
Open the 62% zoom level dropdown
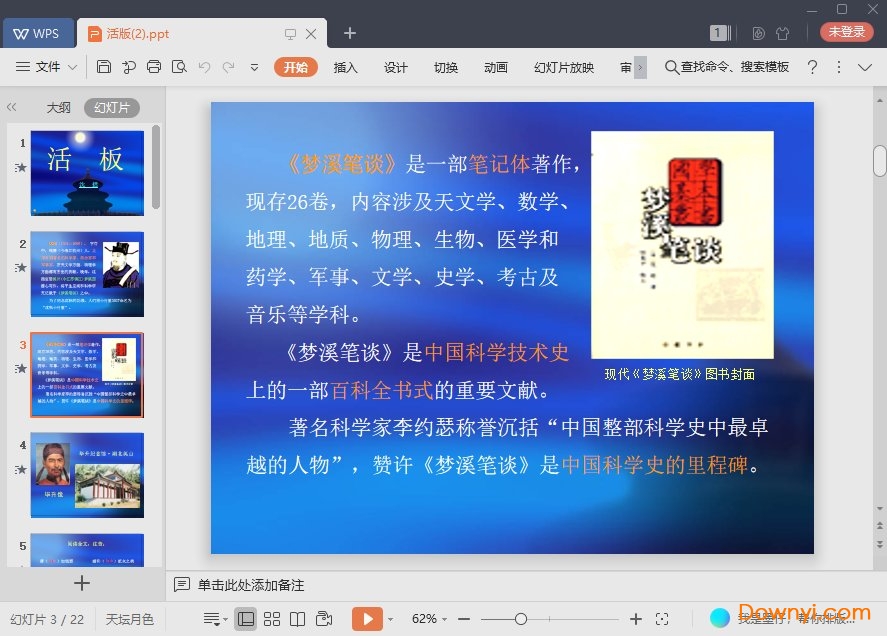point(430,619)
